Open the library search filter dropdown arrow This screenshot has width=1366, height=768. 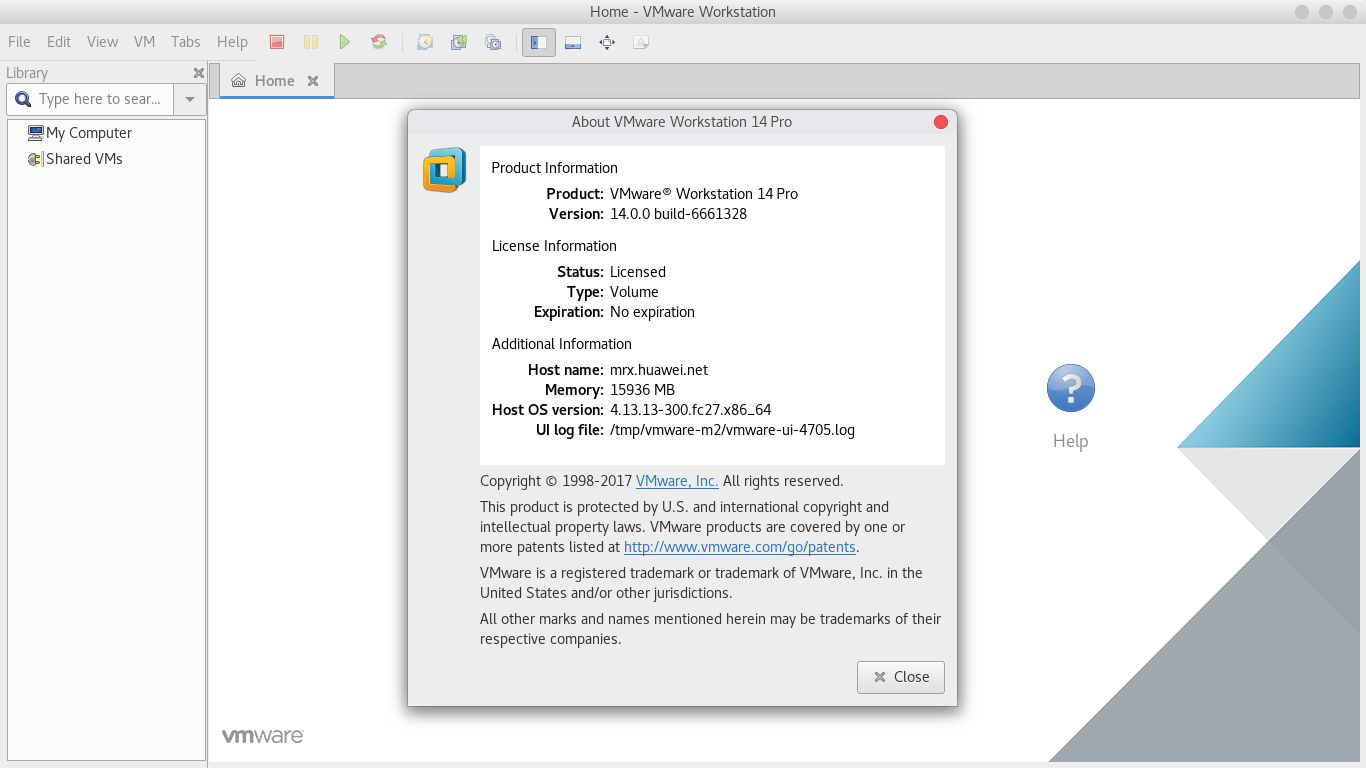[x=190, y=99]
